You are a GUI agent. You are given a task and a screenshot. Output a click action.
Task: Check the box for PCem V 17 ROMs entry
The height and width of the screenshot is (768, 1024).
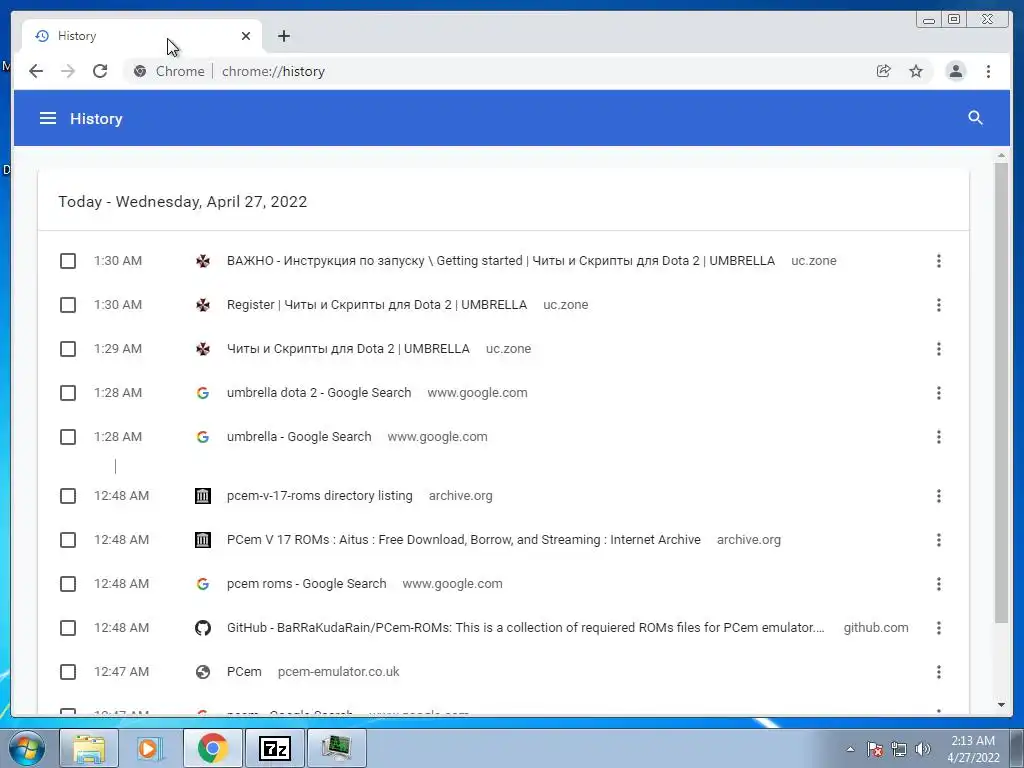(x=68, y=539)
